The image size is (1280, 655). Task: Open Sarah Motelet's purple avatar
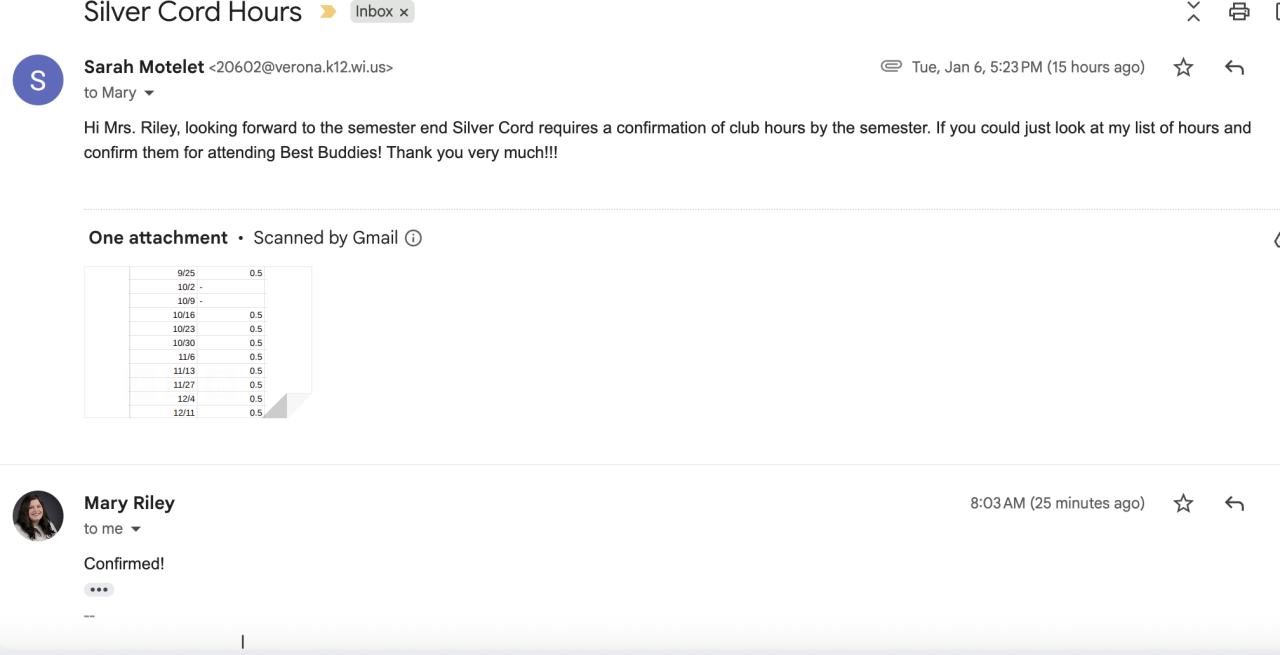coord(38,80)
